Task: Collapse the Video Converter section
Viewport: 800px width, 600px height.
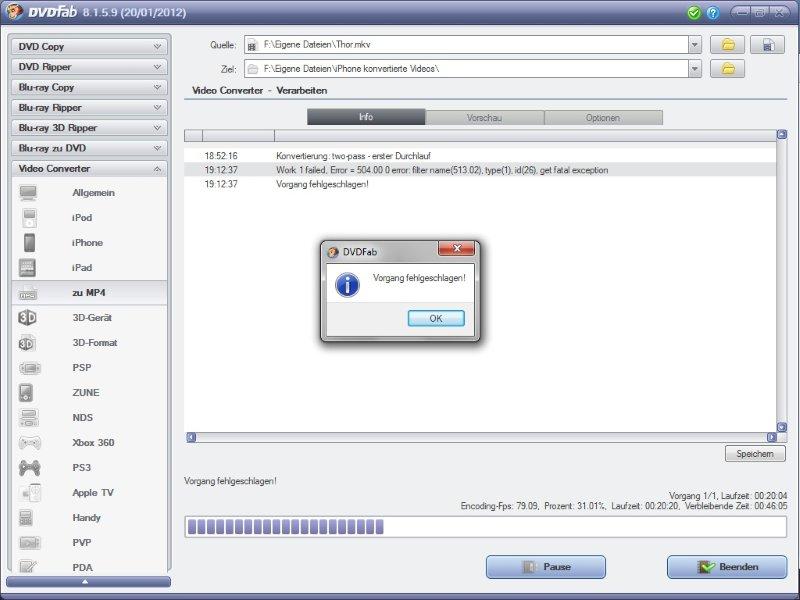Action: pos(89,169)
